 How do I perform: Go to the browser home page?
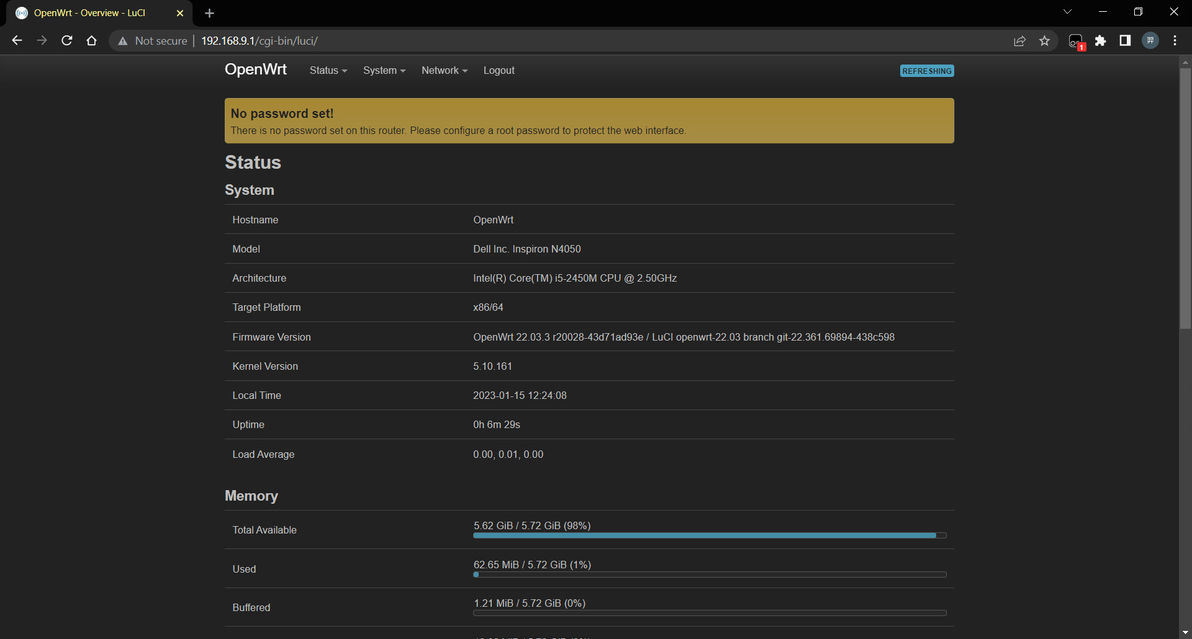(92, 41)
